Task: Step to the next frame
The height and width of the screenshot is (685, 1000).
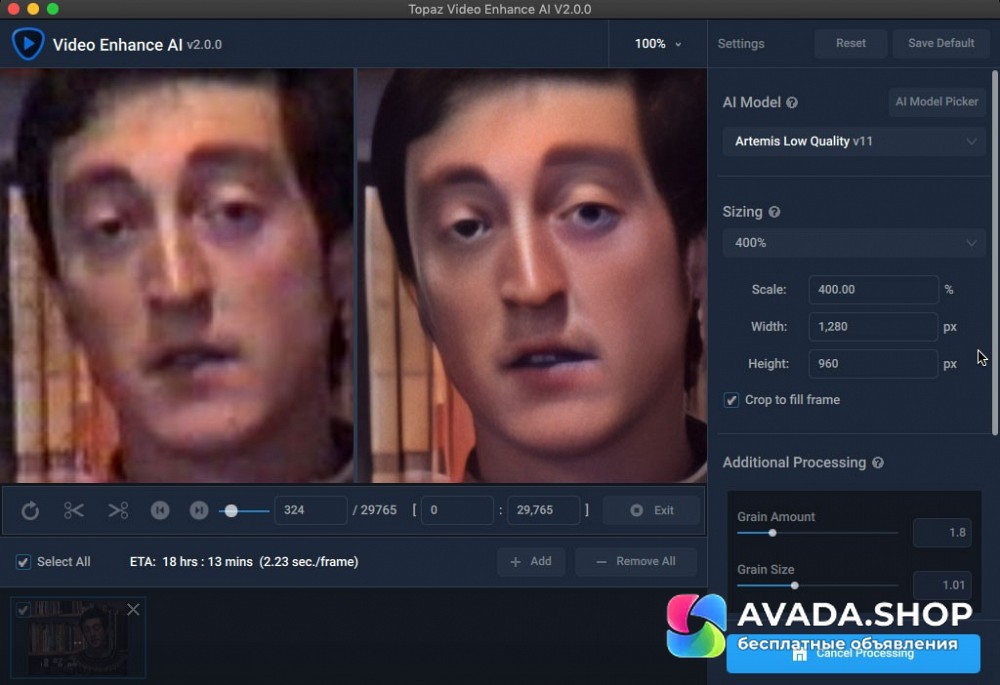Action: (x=199, y=511)
